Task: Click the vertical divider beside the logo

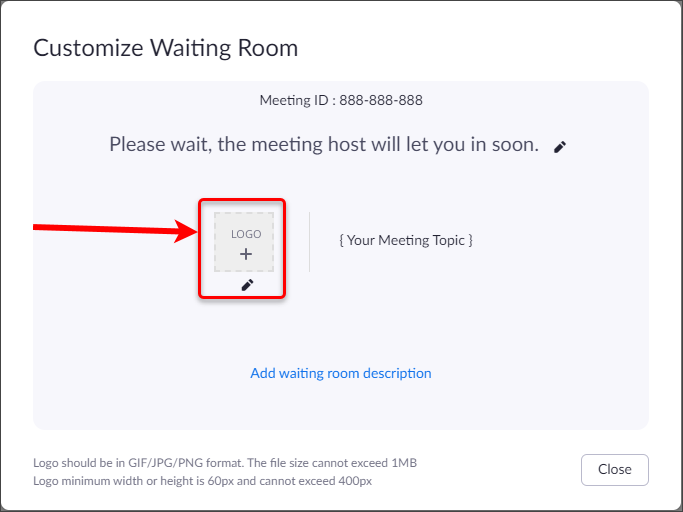Action: coord(309,241)
